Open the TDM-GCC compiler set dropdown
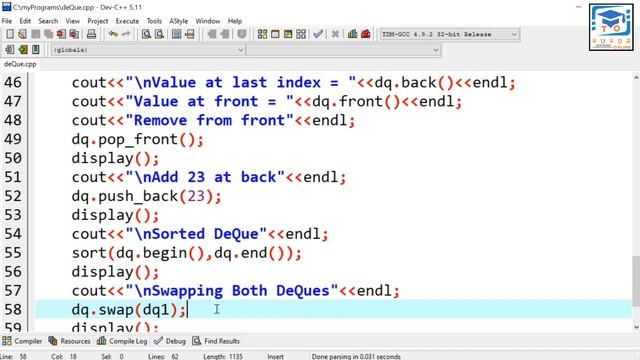The height and width of the screenshot is (360, 640). tap(449, 34)
